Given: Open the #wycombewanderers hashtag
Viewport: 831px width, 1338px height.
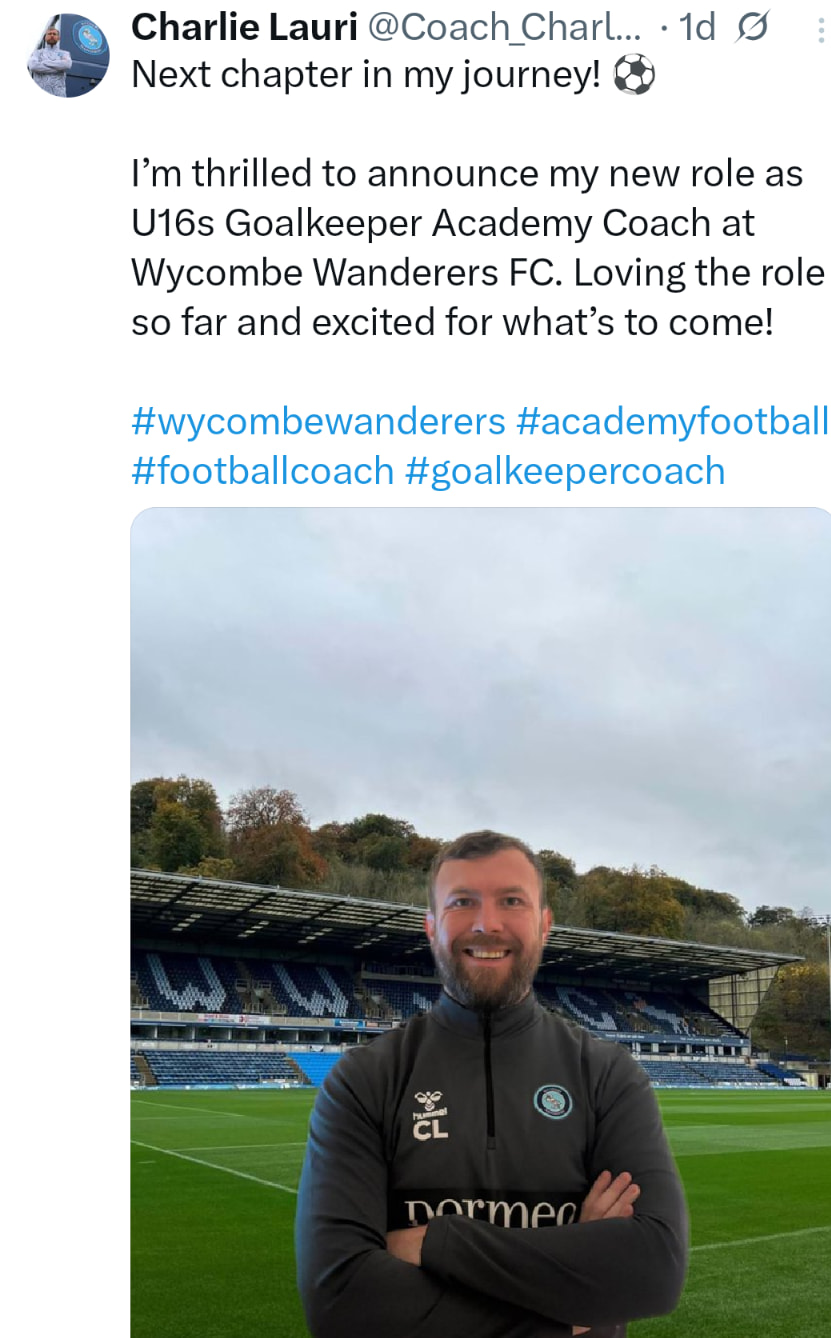Looking at the screenshot, I should pos(318,421).
